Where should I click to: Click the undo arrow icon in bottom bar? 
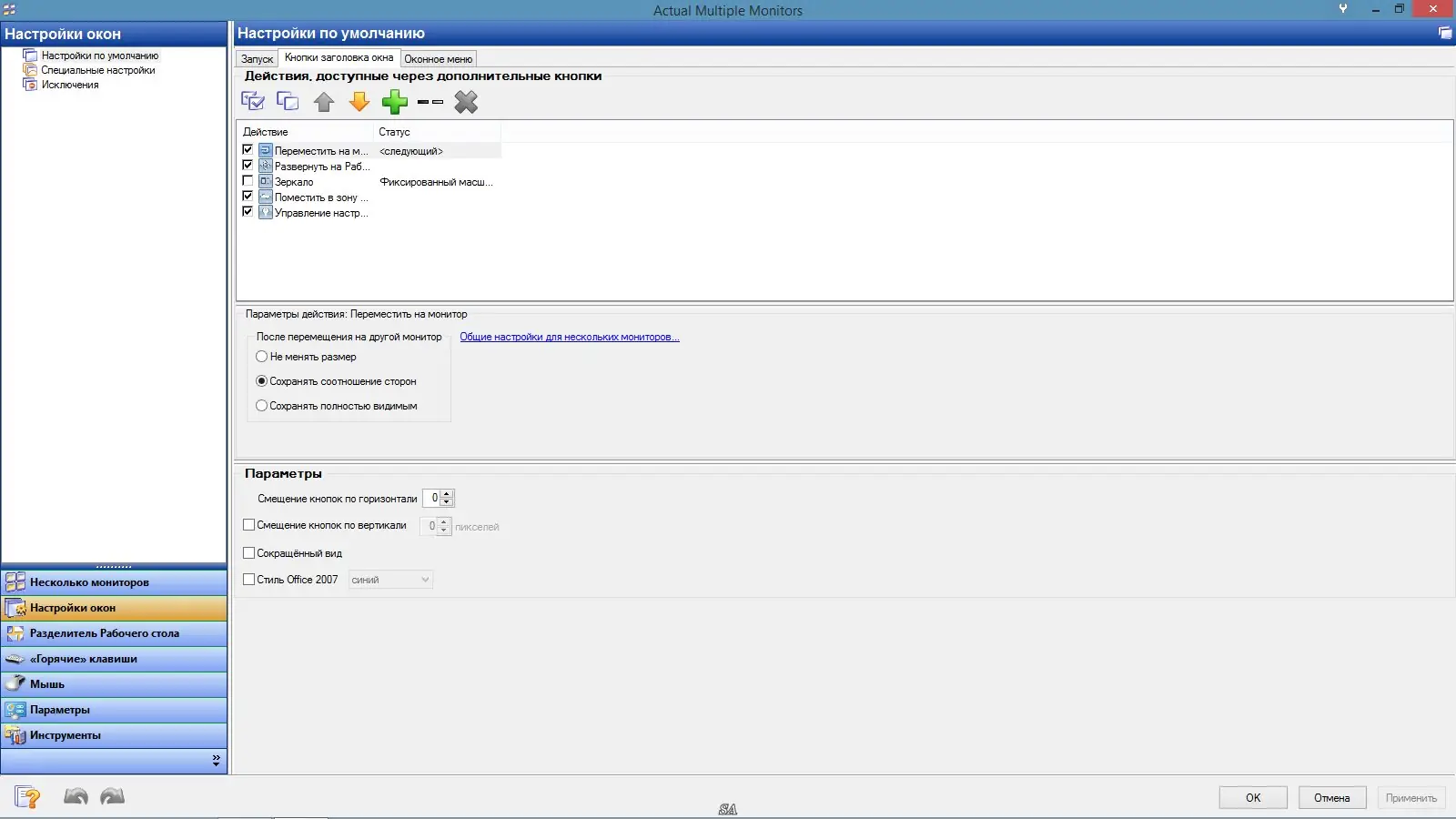click(x=76, y=797)
